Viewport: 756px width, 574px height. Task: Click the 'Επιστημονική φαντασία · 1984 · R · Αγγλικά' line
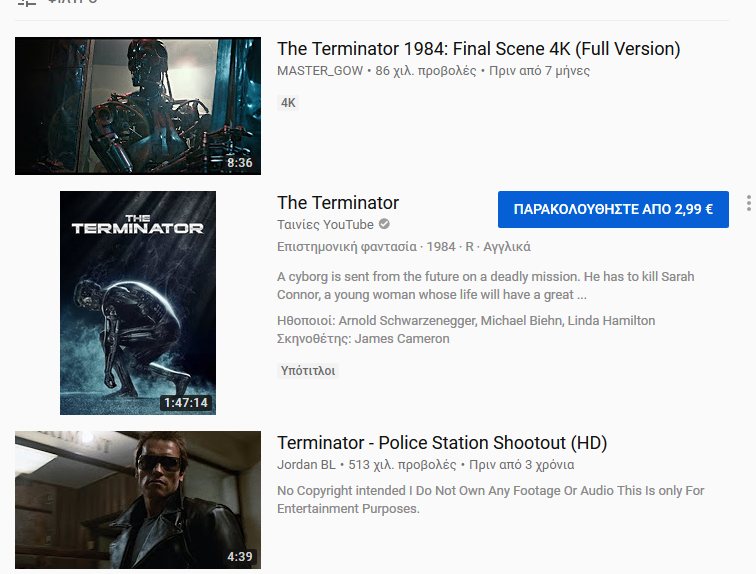(404, 247)
